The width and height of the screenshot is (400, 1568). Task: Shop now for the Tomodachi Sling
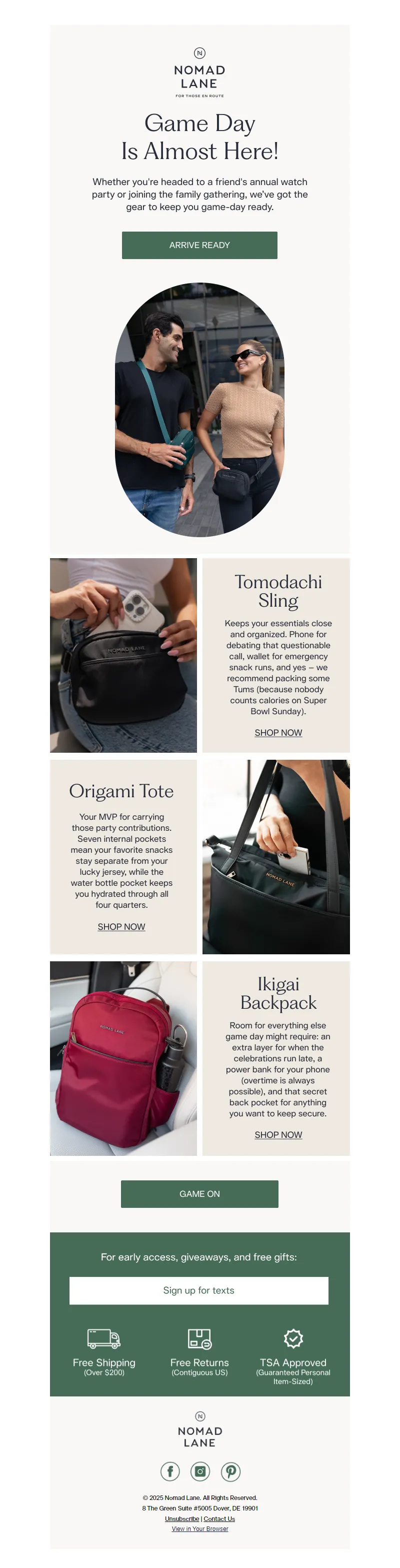pyautogui.click(x=278, y=733)
